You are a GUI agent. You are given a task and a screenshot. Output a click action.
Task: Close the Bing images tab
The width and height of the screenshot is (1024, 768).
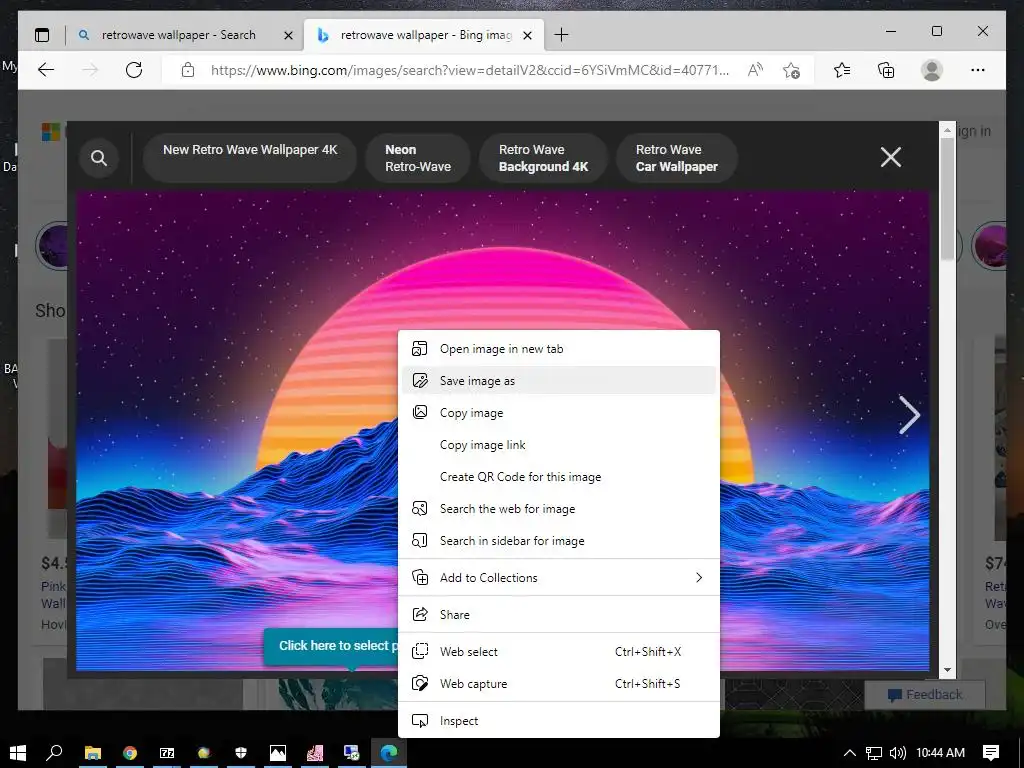[528, 35]
